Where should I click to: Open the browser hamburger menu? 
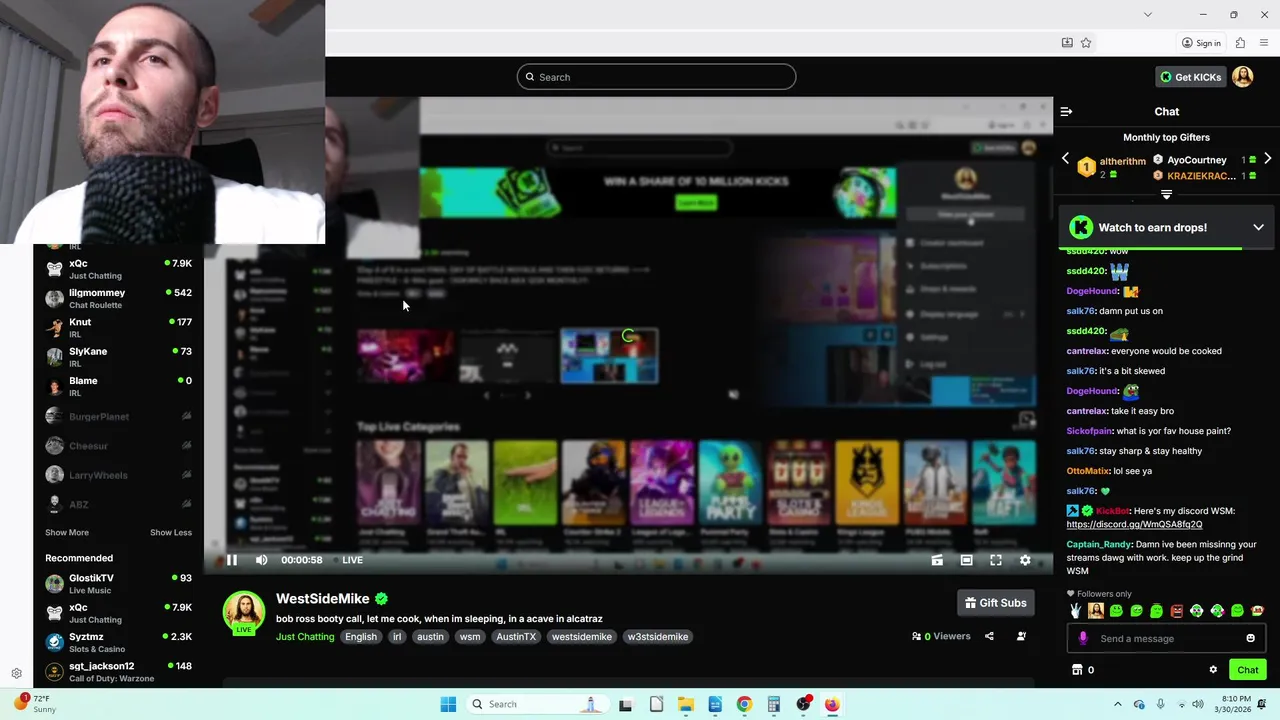1264,43
